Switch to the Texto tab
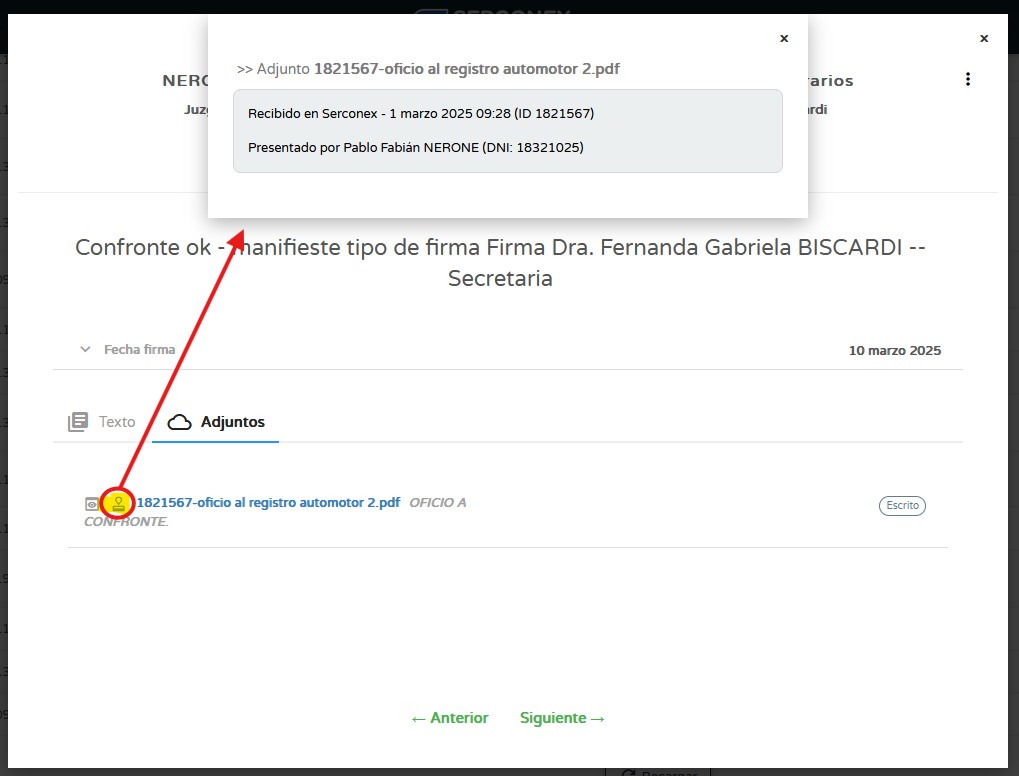Screen dimensions: 1019x776 (116, 422)
